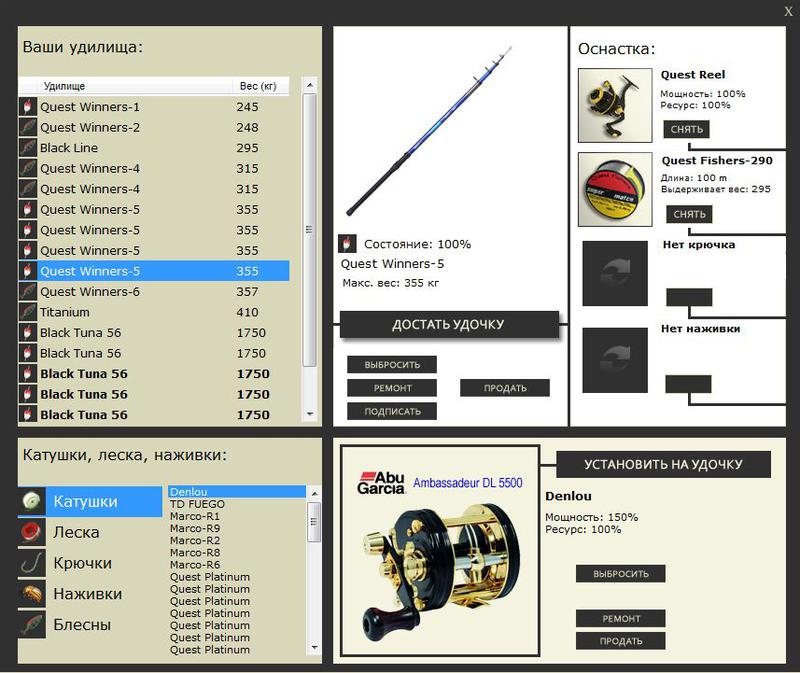
Task: Click rod icon beside Quest Winners-6
Action: (x=28, y=291)
